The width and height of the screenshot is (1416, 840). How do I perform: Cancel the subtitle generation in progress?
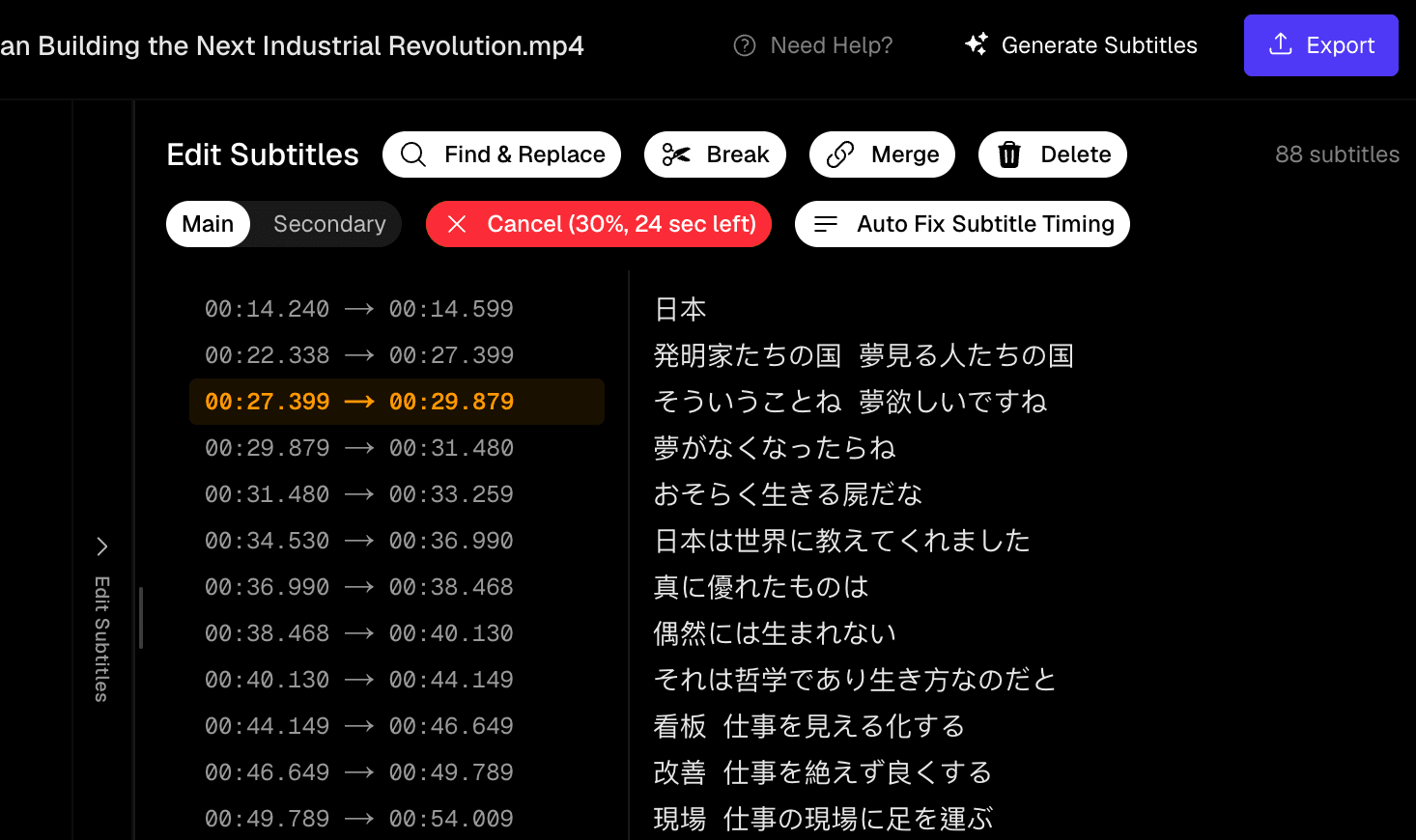[x=599, y=224]
